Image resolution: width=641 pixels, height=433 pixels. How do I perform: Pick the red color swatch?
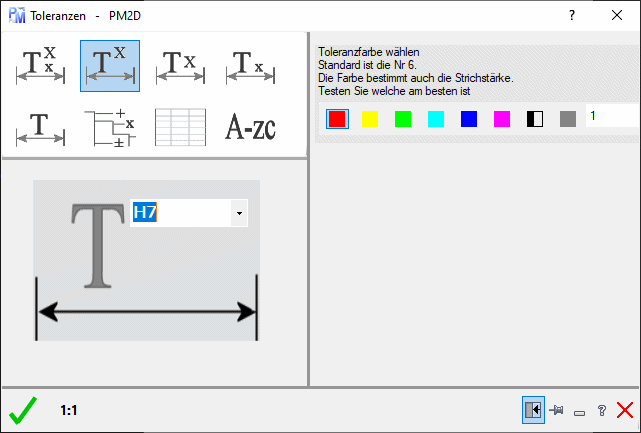[x=337, y=119]
